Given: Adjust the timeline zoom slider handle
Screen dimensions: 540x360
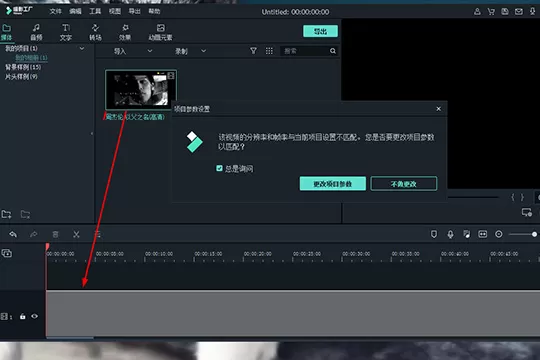Looking at the screenshot, I should coord(534,234).
